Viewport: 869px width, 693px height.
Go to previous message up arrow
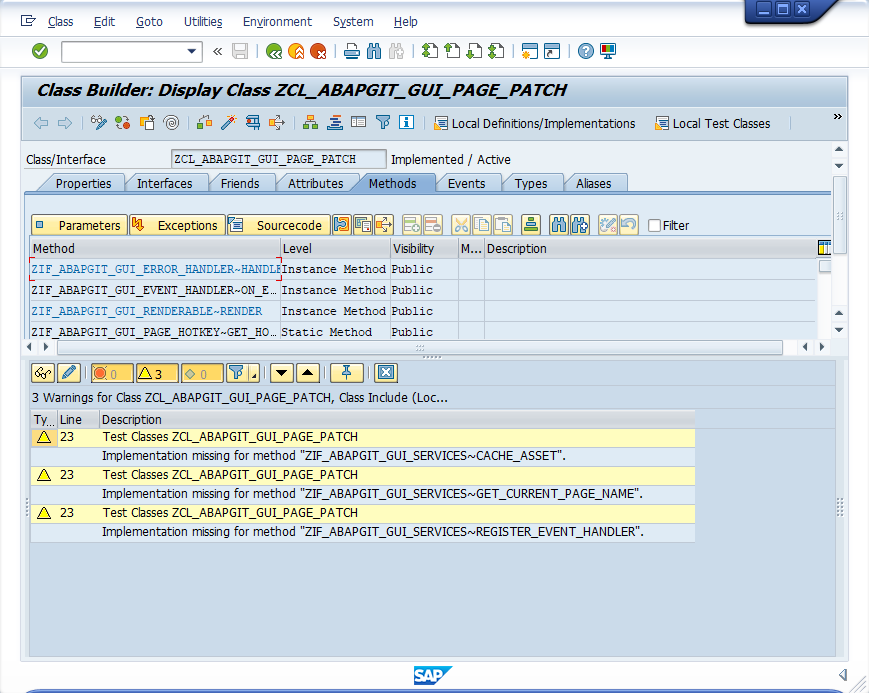pos(308,373)
